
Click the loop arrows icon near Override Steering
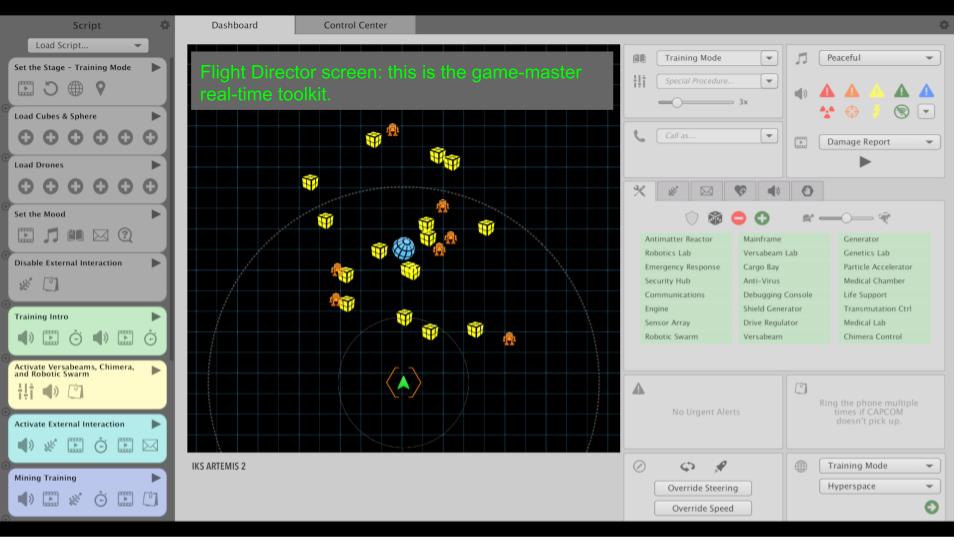[x=688, y=467]
